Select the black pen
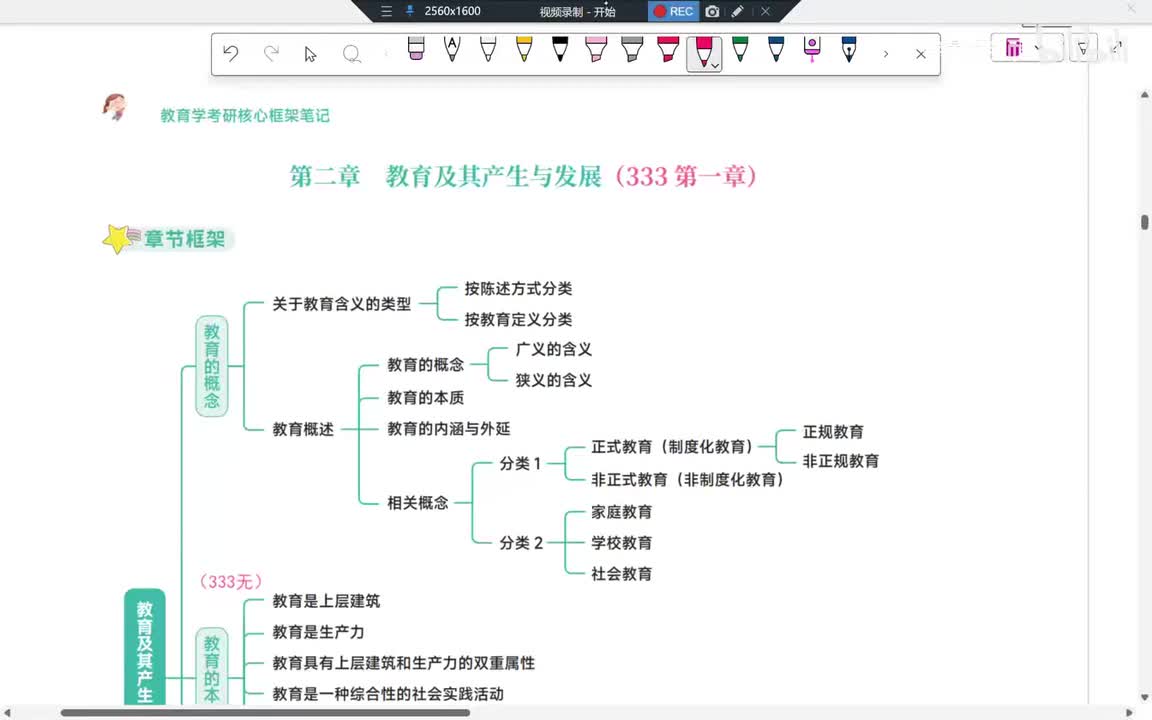The height and width of the screenshot is (720, 1152). click(x=560, y=49)
